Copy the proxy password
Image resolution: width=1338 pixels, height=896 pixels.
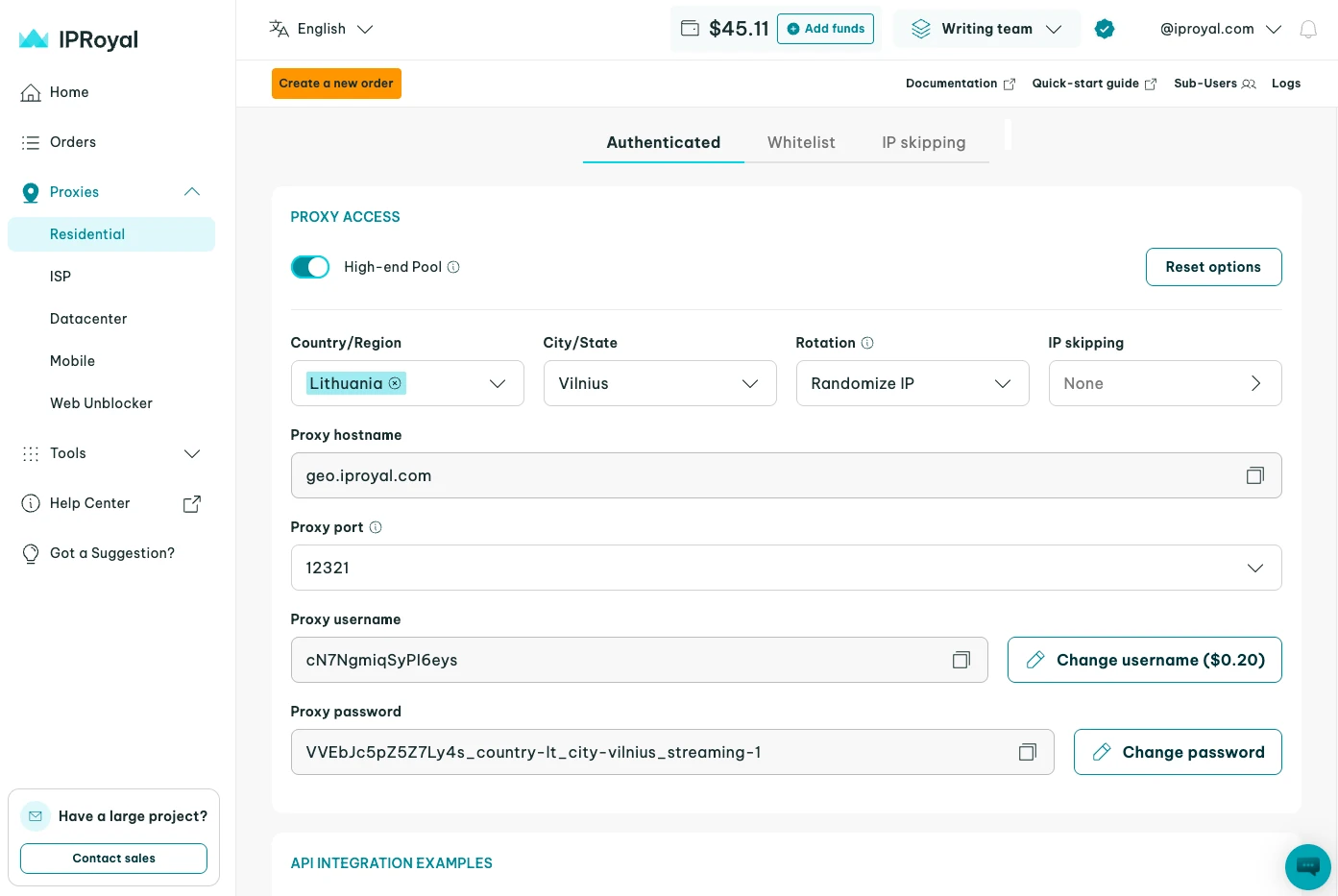[1027, 752]
